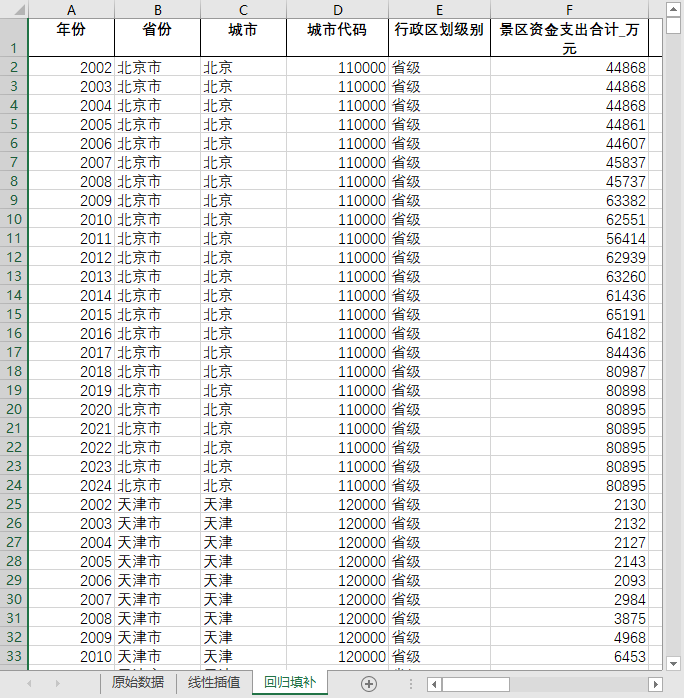
Task: Switch to the 原始数据 sheet tab
Action: coord(138,683)
